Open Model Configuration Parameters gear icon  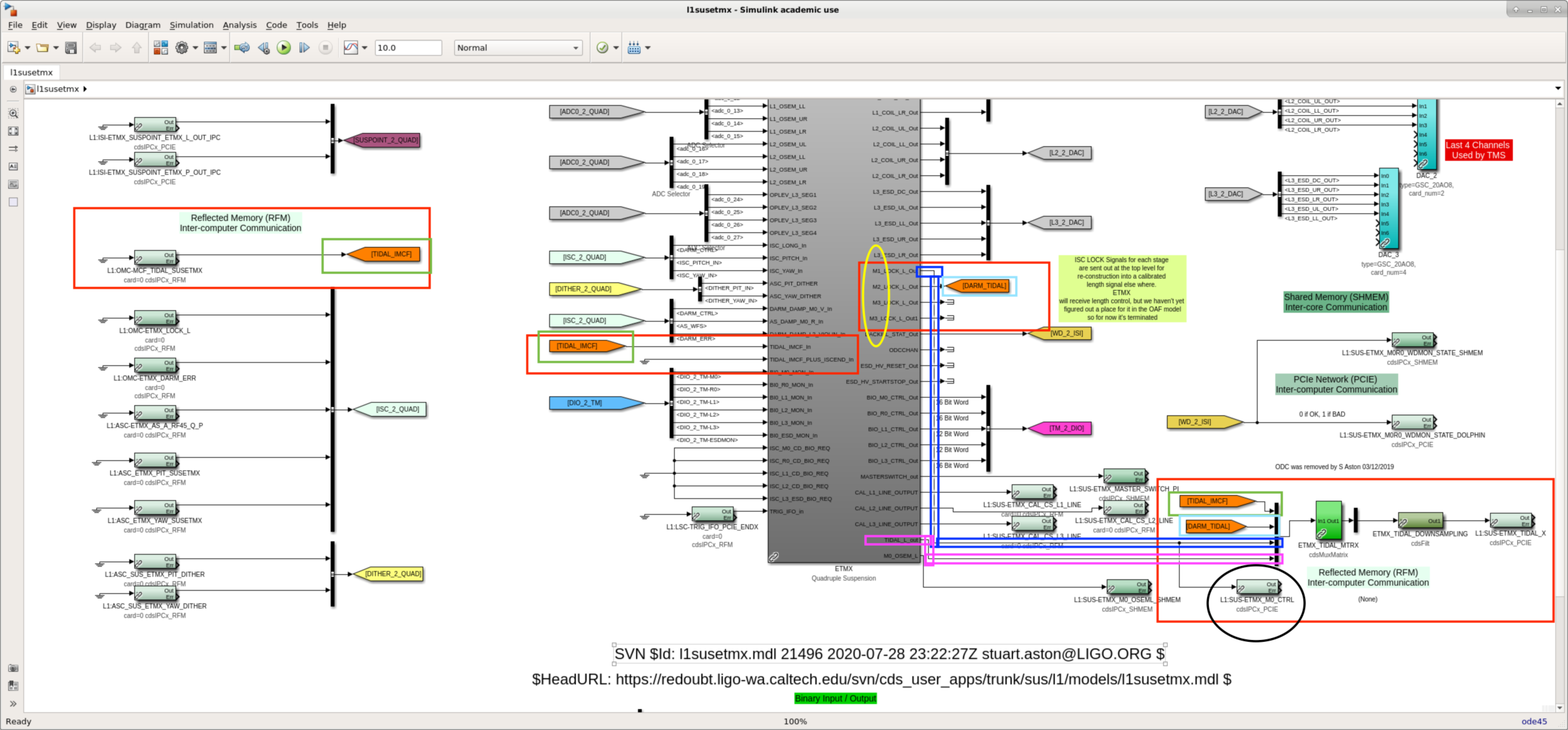182,47
